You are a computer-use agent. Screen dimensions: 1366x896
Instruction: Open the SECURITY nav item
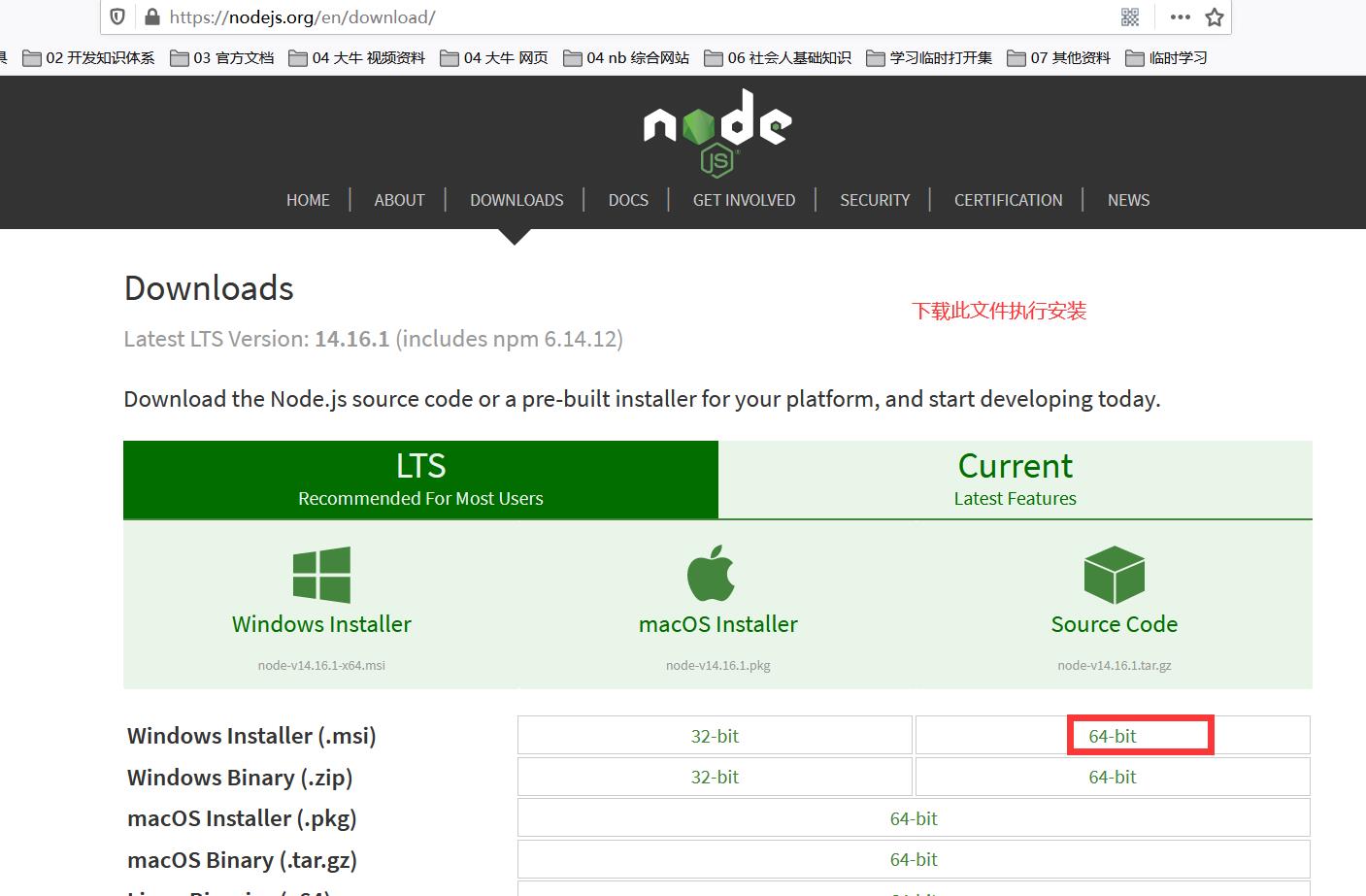pos(875,200)
